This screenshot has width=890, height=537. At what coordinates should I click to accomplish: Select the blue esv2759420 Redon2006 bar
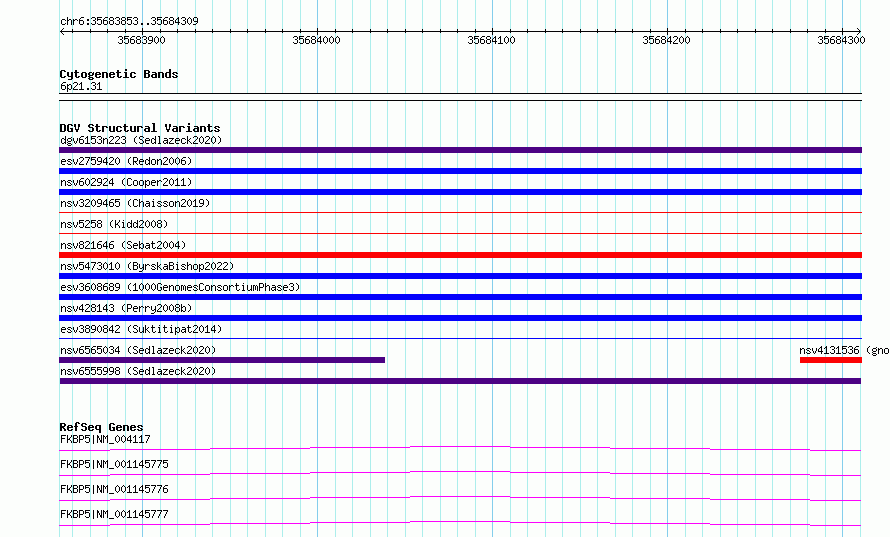click(x=460, y=171)
